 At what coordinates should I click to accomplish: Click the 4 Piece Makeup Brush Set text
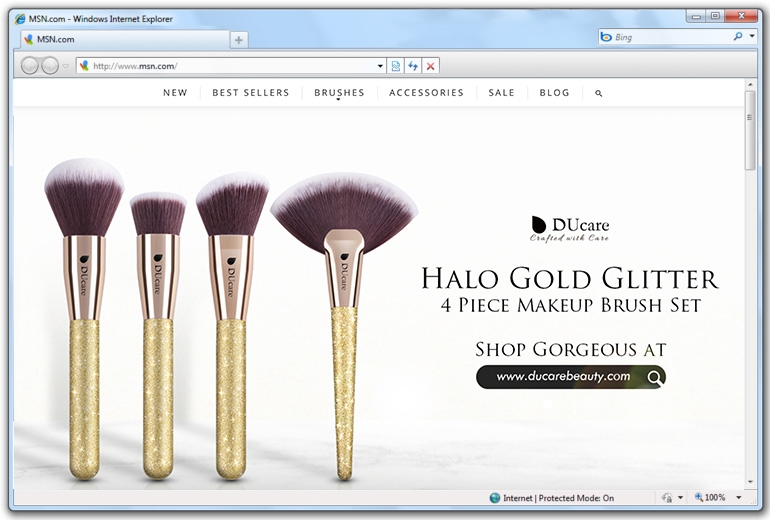[570, 305]
